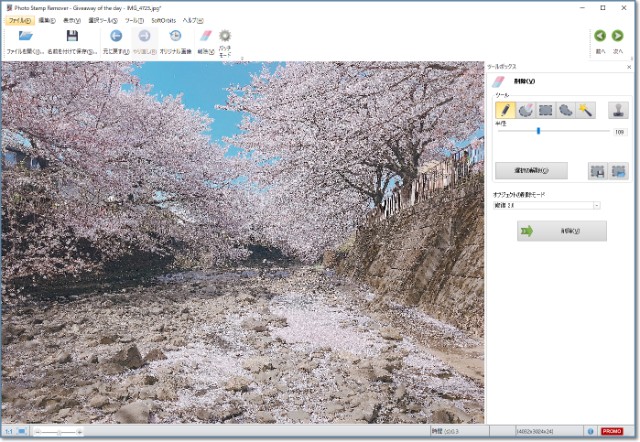The width and height of the screenshot is (640, 442).
Task: Open the SoftOrbits menu
Action: pos(163,20)
